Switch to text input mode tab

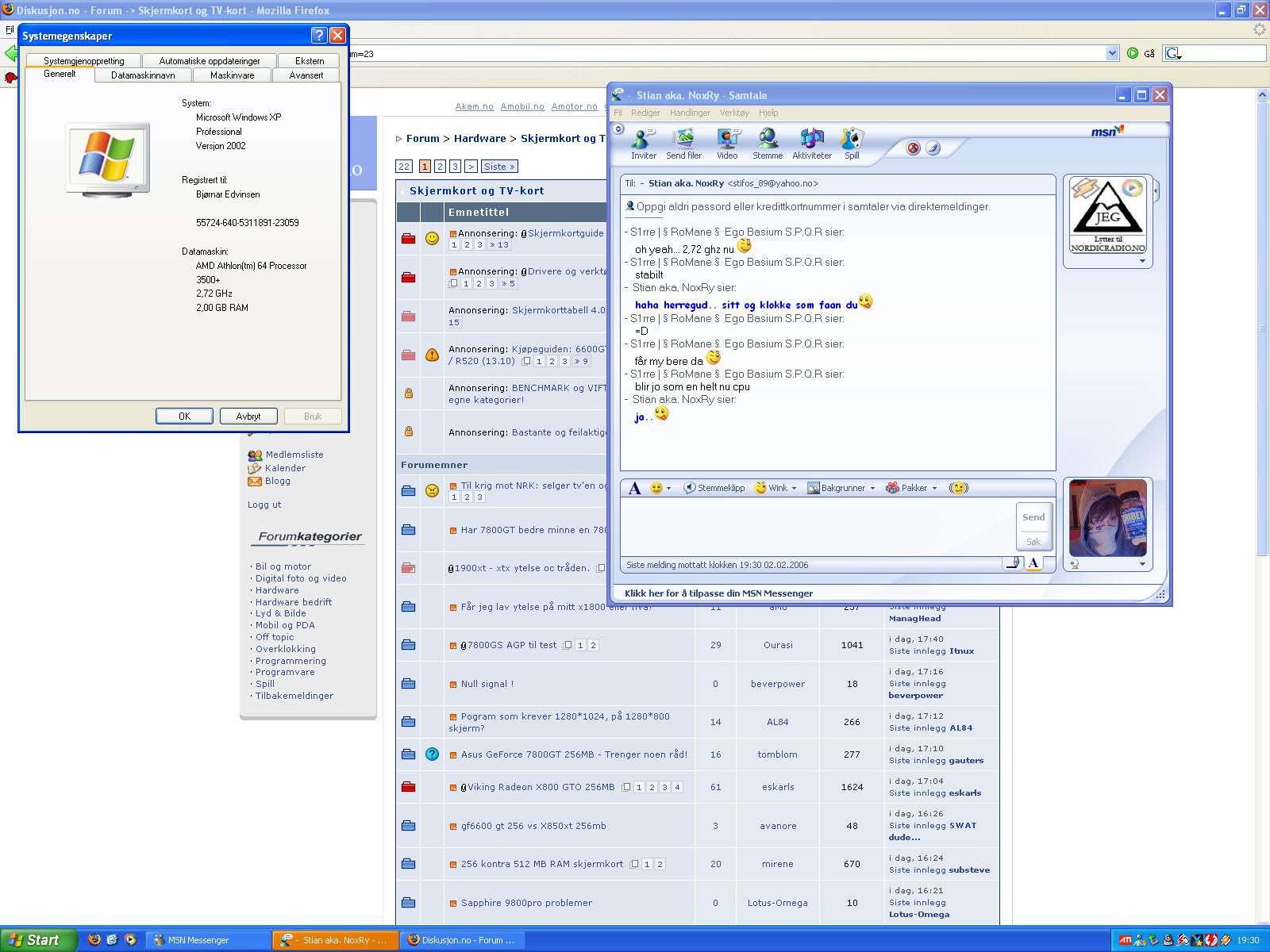1033,563
